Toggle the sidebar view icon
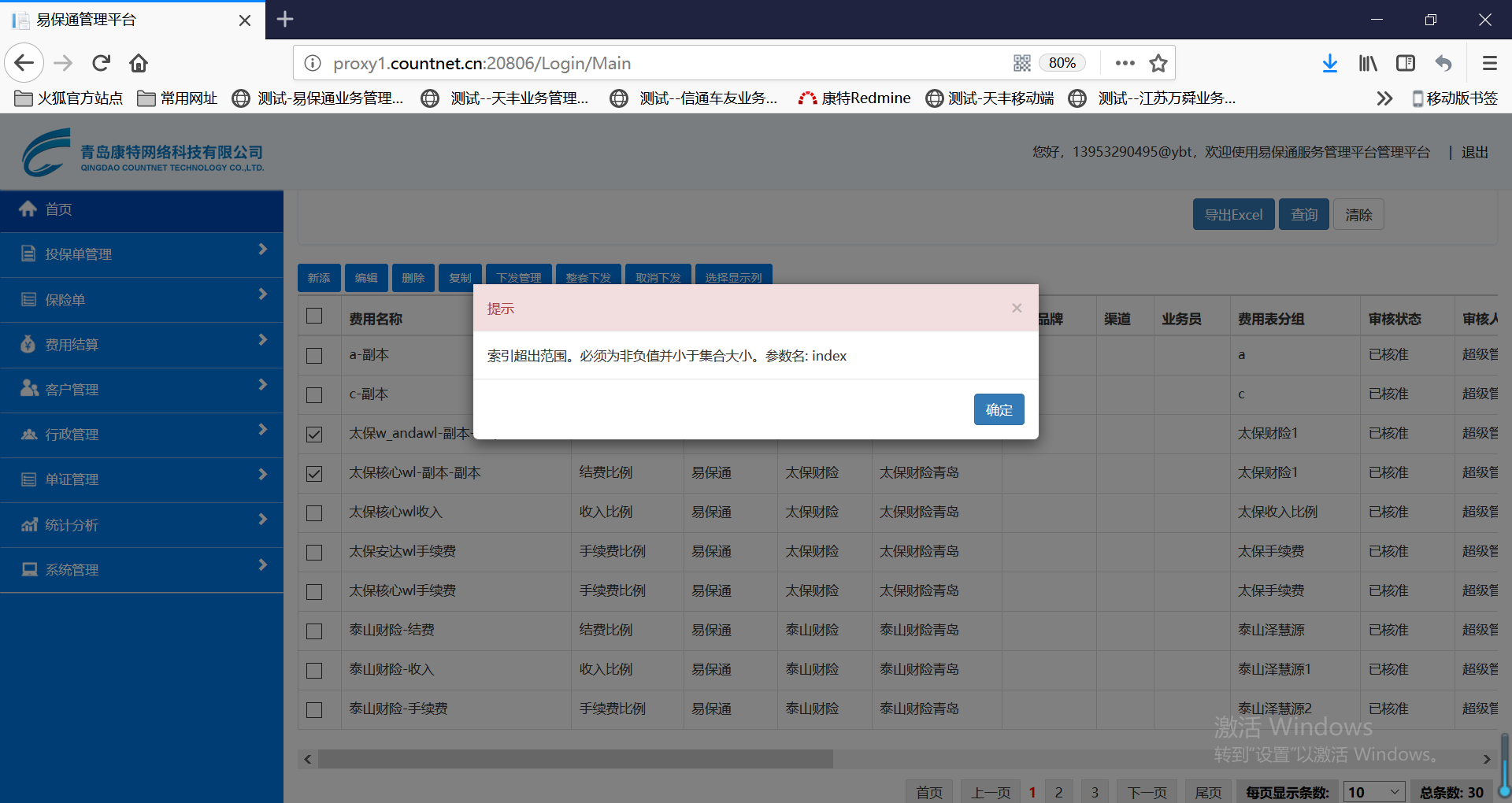The height and width of the screenshot is (803, 1512). tap(1406, 63)
